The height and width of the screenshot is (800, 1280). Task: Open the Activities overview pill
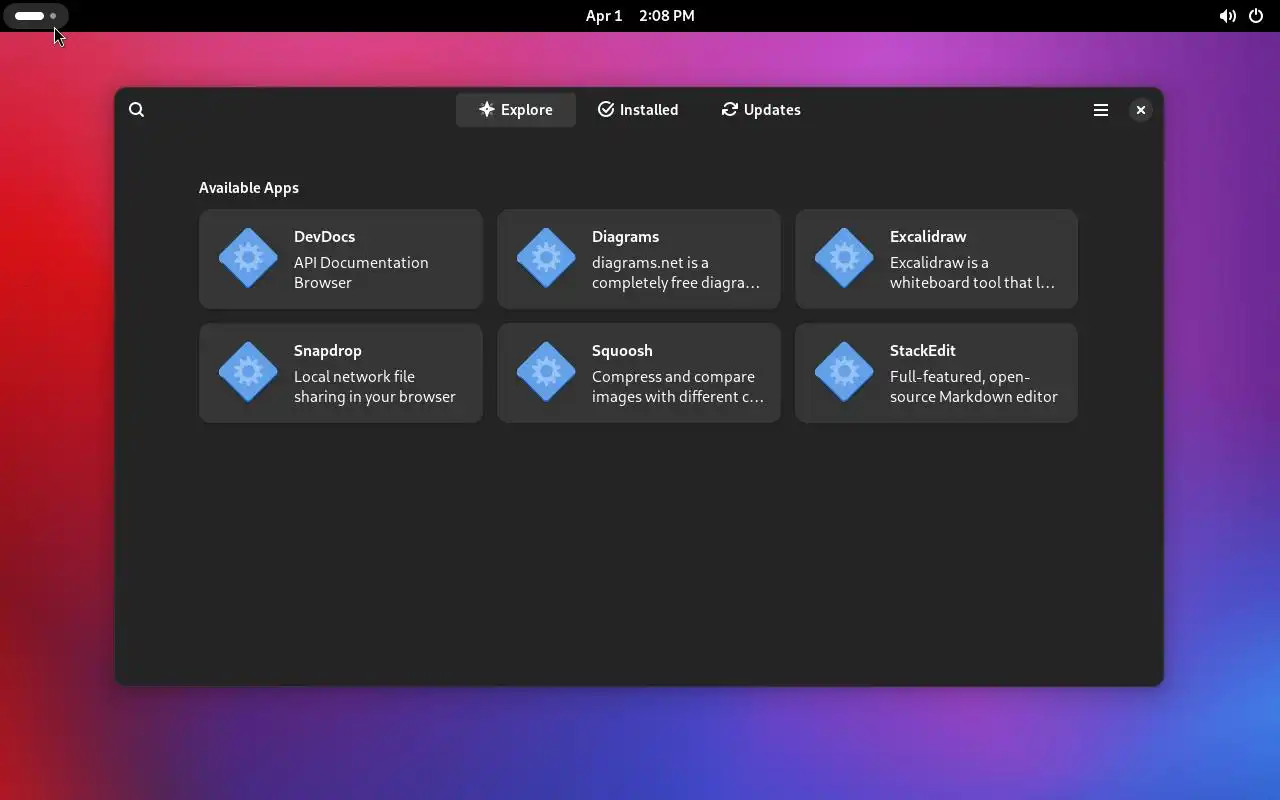(x=36, y=16)
